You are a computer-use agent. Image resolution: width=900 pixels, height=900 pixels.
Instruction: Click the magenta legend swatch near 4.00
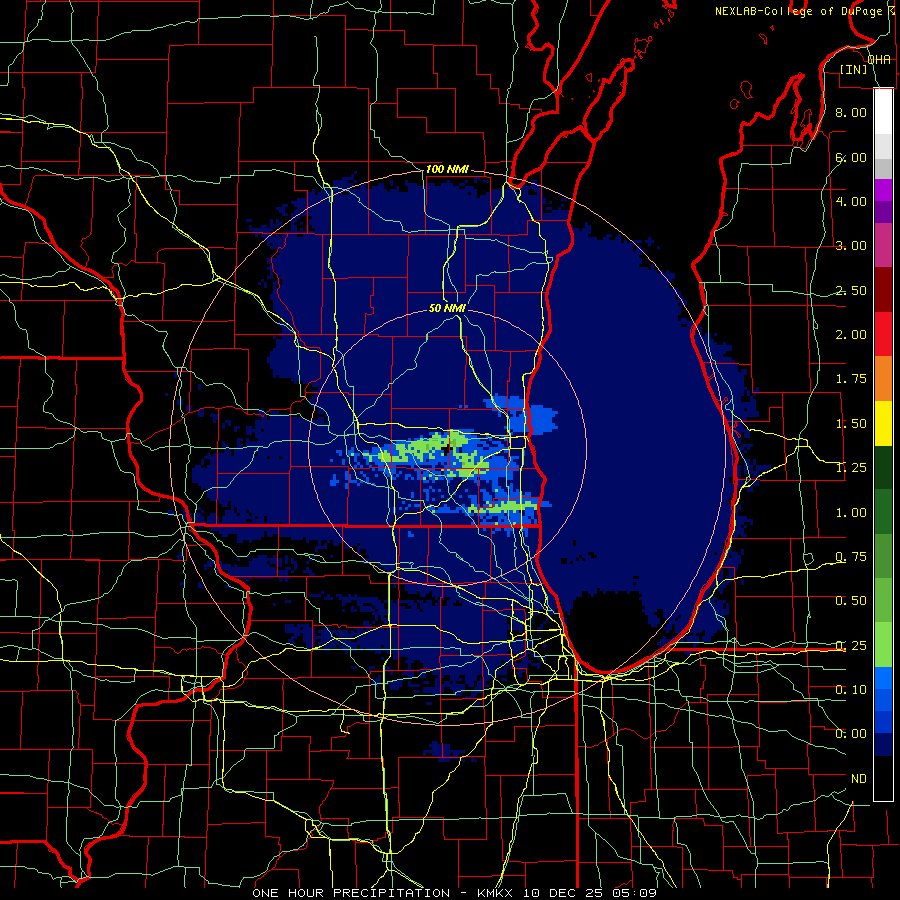tap(883, 190)
